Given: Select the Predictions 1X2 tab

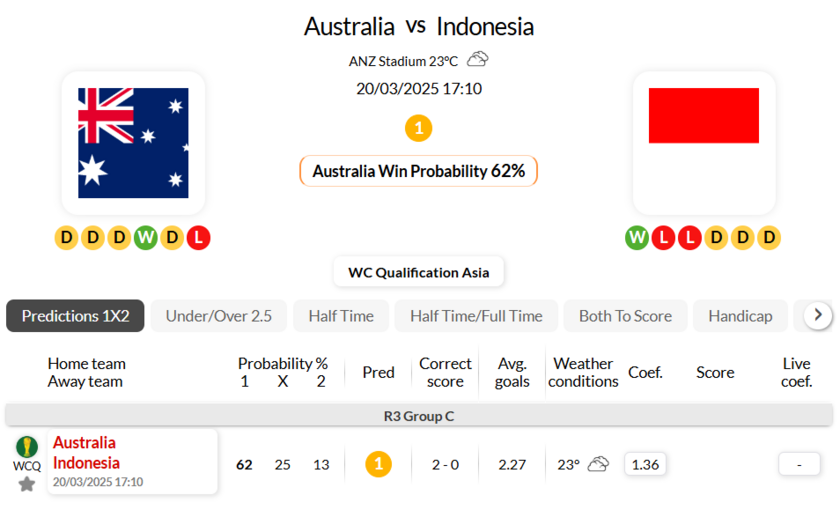Looking at the screenshot, I should [75, 316].
